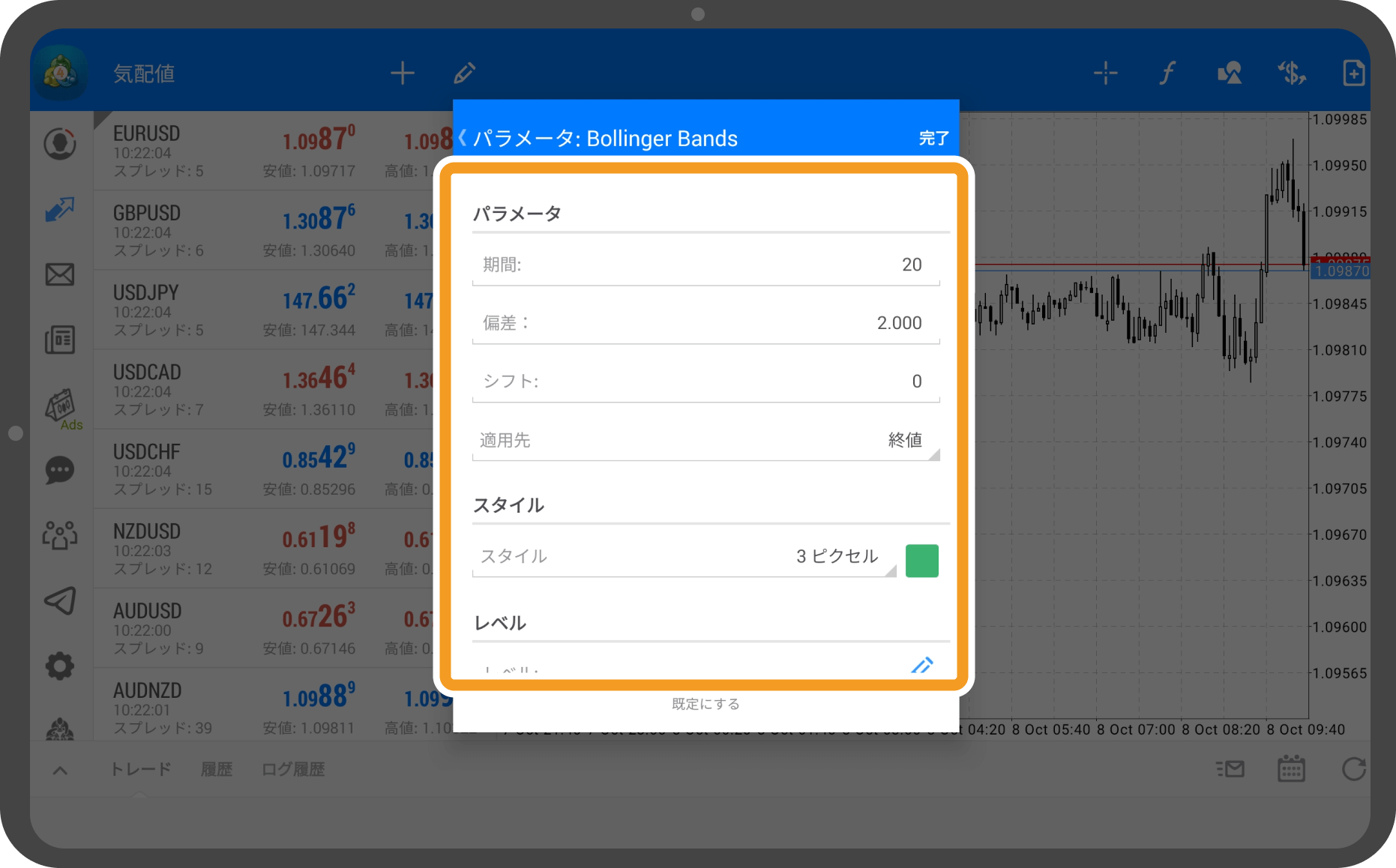1396x868 pixels.
Task: Open the indicators function icon
Action: pyautogui.click(x=1167, y=73)
